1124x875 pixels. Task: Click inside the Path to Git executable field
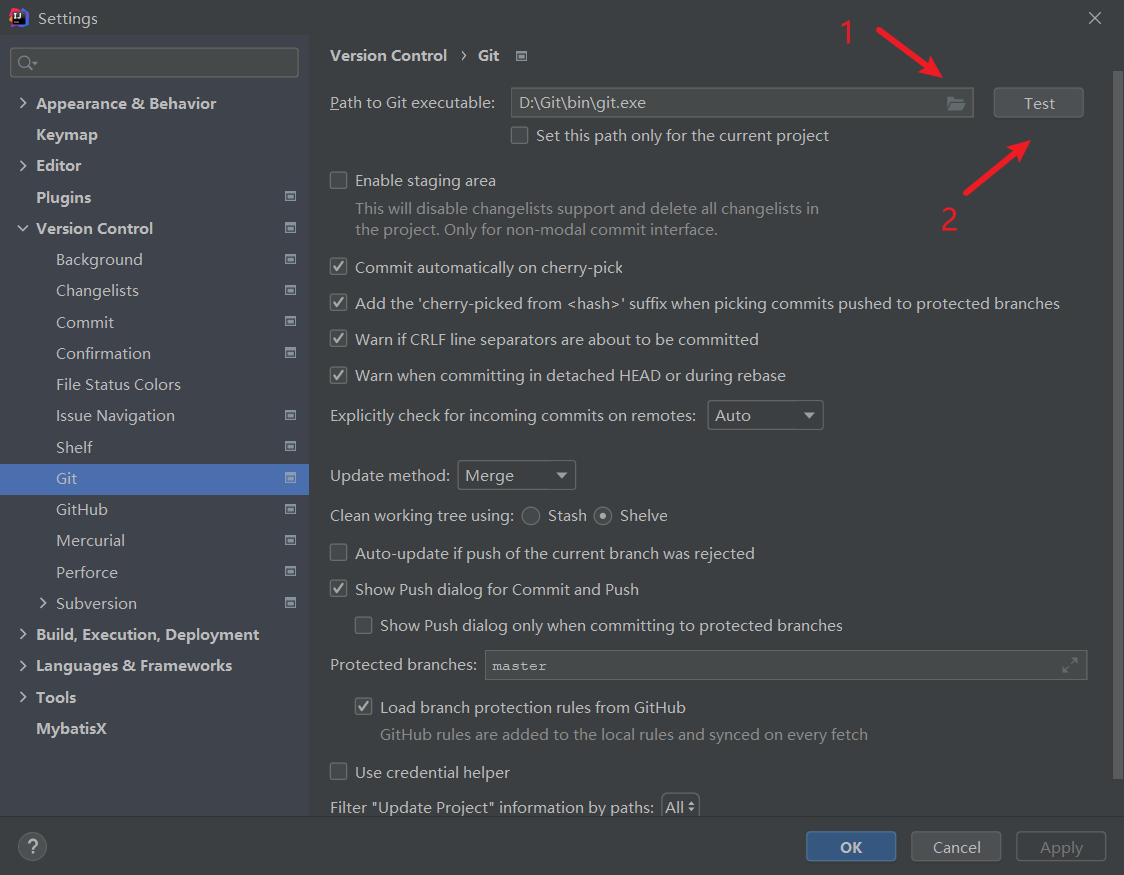tap(725, 103)
